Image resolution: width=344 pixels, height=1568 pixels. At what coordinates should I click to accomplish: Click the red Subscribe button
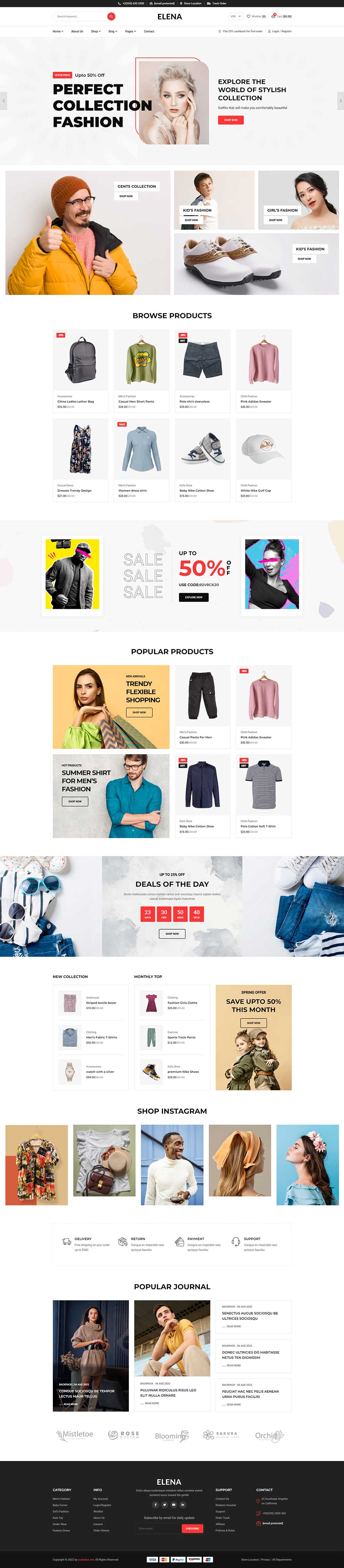pos(192,1528)
